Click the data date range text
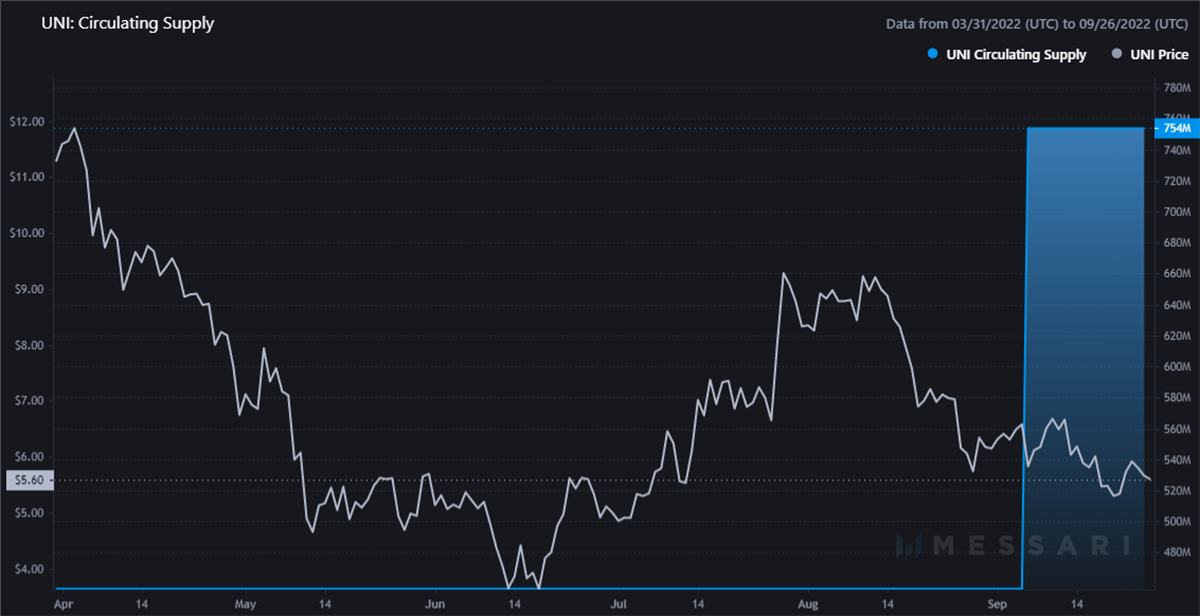 click(1037, 23)
